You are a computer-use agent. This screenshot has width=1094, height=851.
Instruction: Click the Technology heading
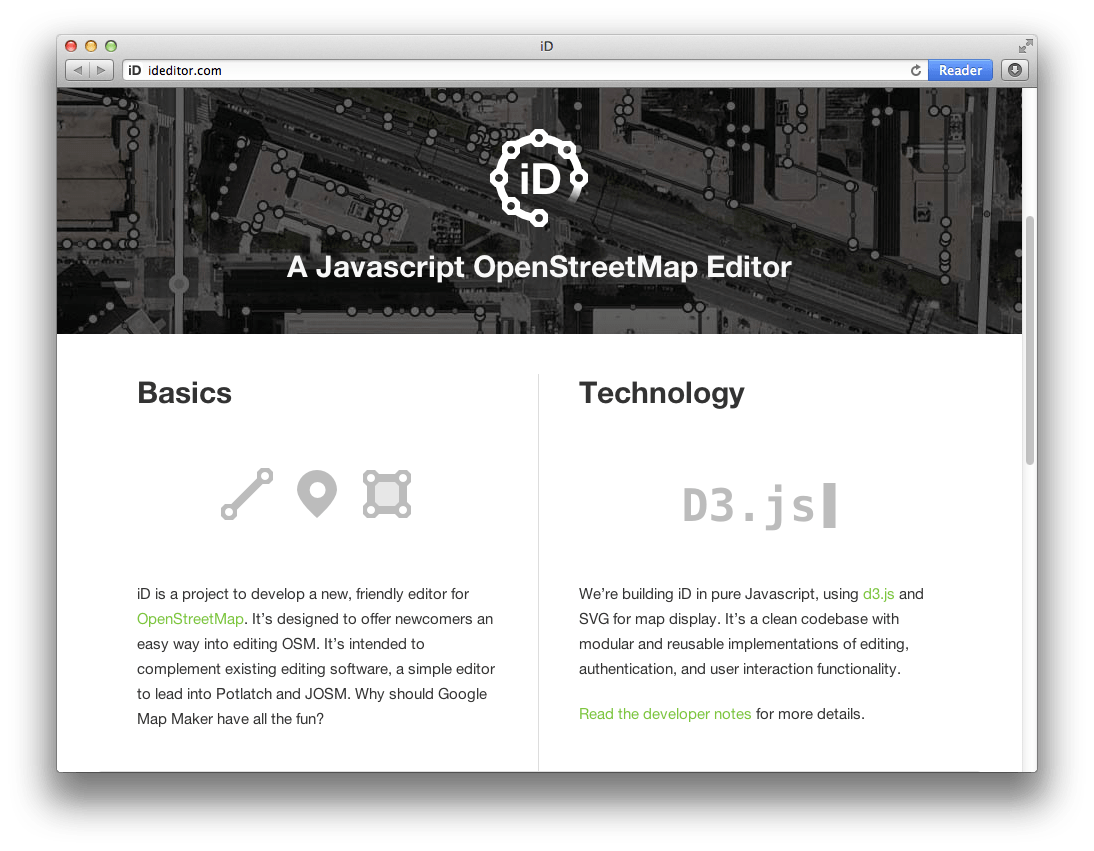(661, 394)
